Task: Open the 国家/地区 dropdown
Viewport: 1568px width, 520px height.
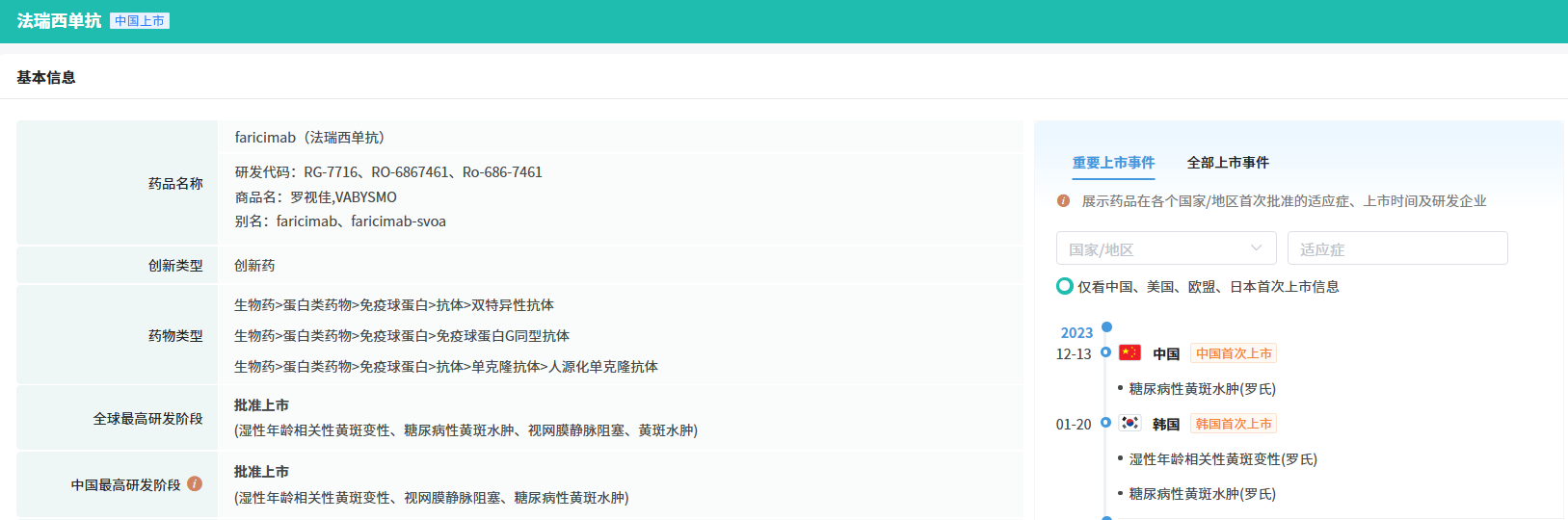Action: tap(1166, 248)
